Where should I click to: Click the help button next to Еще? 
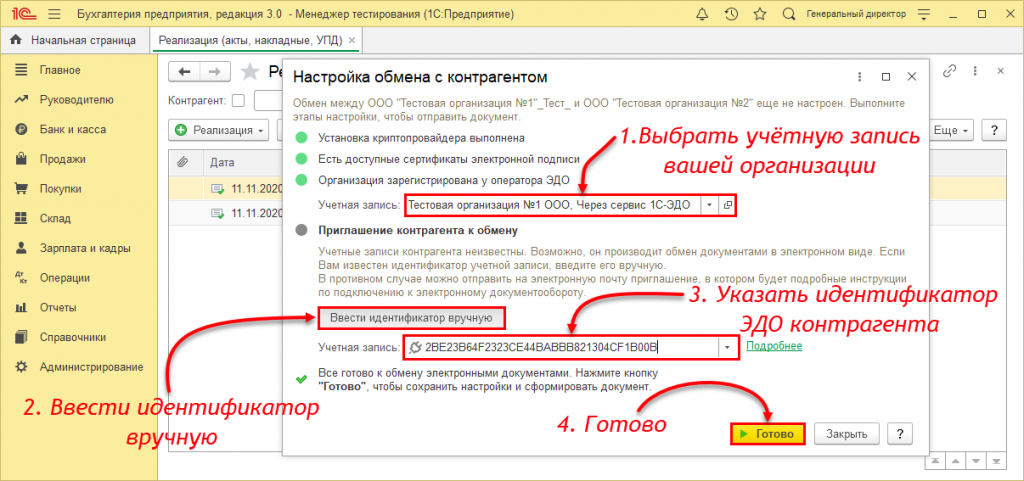coord(994,130)
